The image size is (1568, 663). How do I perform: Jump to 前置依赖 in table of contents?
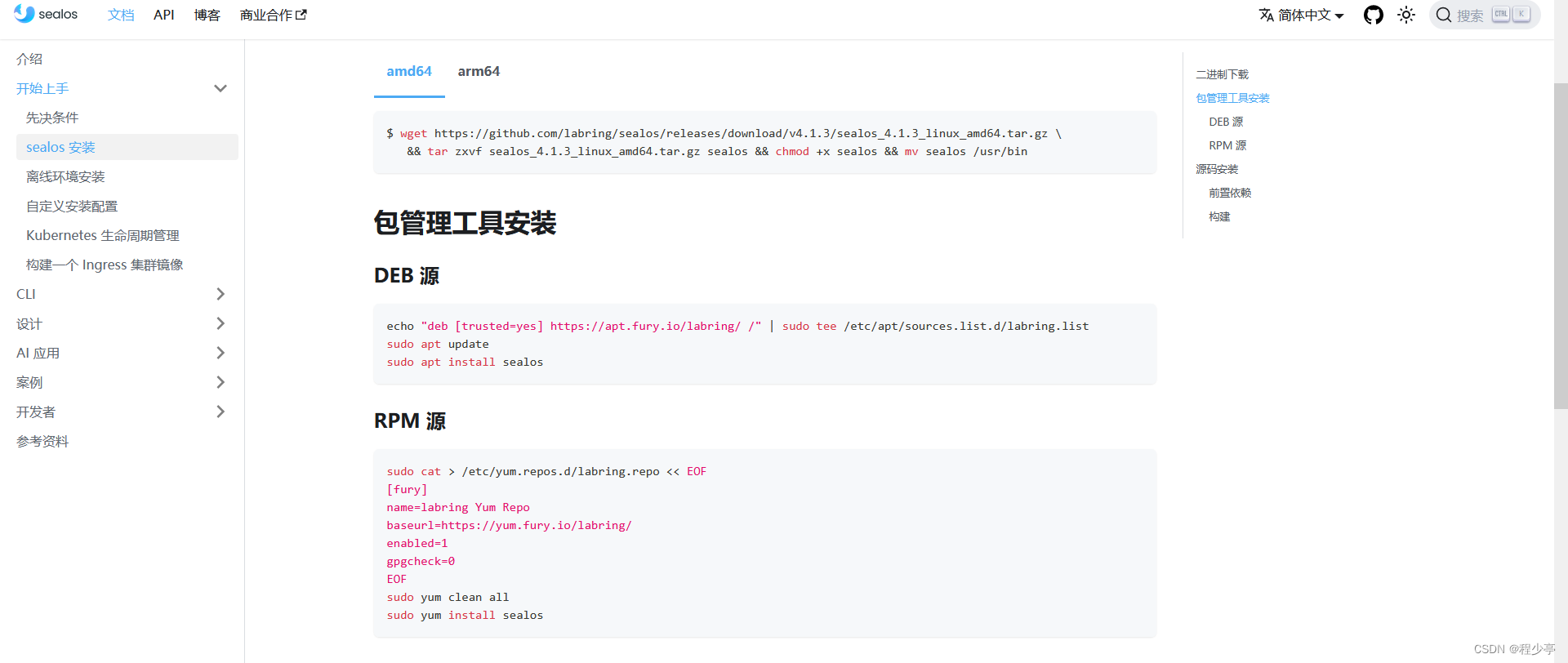click(1230, 193)
